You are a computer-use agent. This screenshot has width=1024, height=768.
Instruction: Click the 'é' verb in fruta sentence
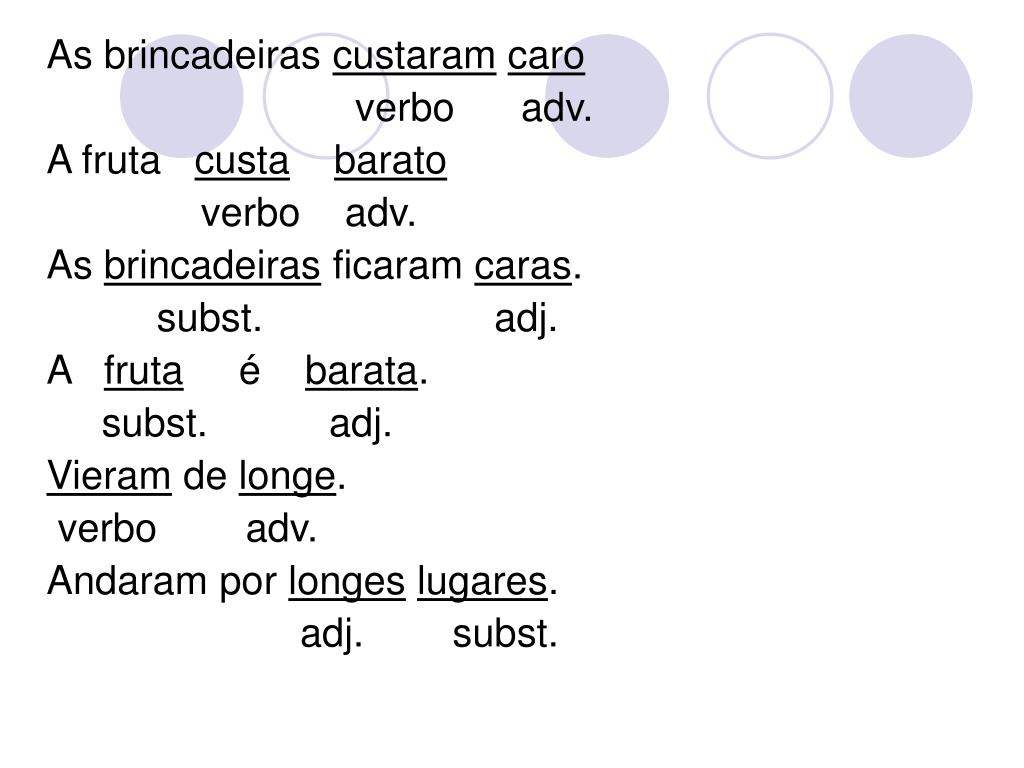(x=249, y=370)
